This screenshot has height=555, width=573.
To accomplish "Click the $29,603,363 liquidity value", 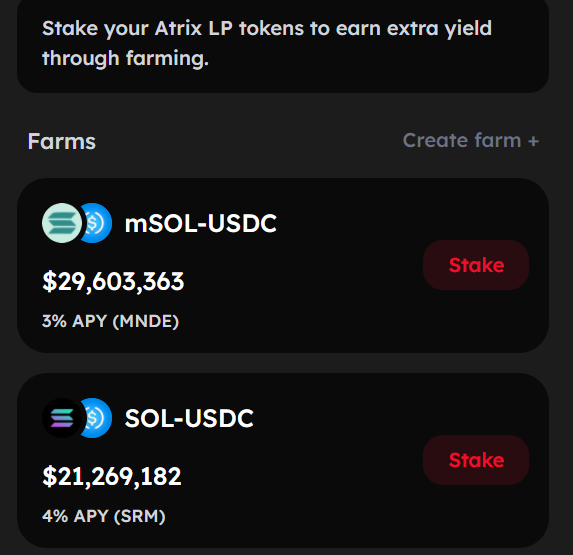I will tap(113, 281).
